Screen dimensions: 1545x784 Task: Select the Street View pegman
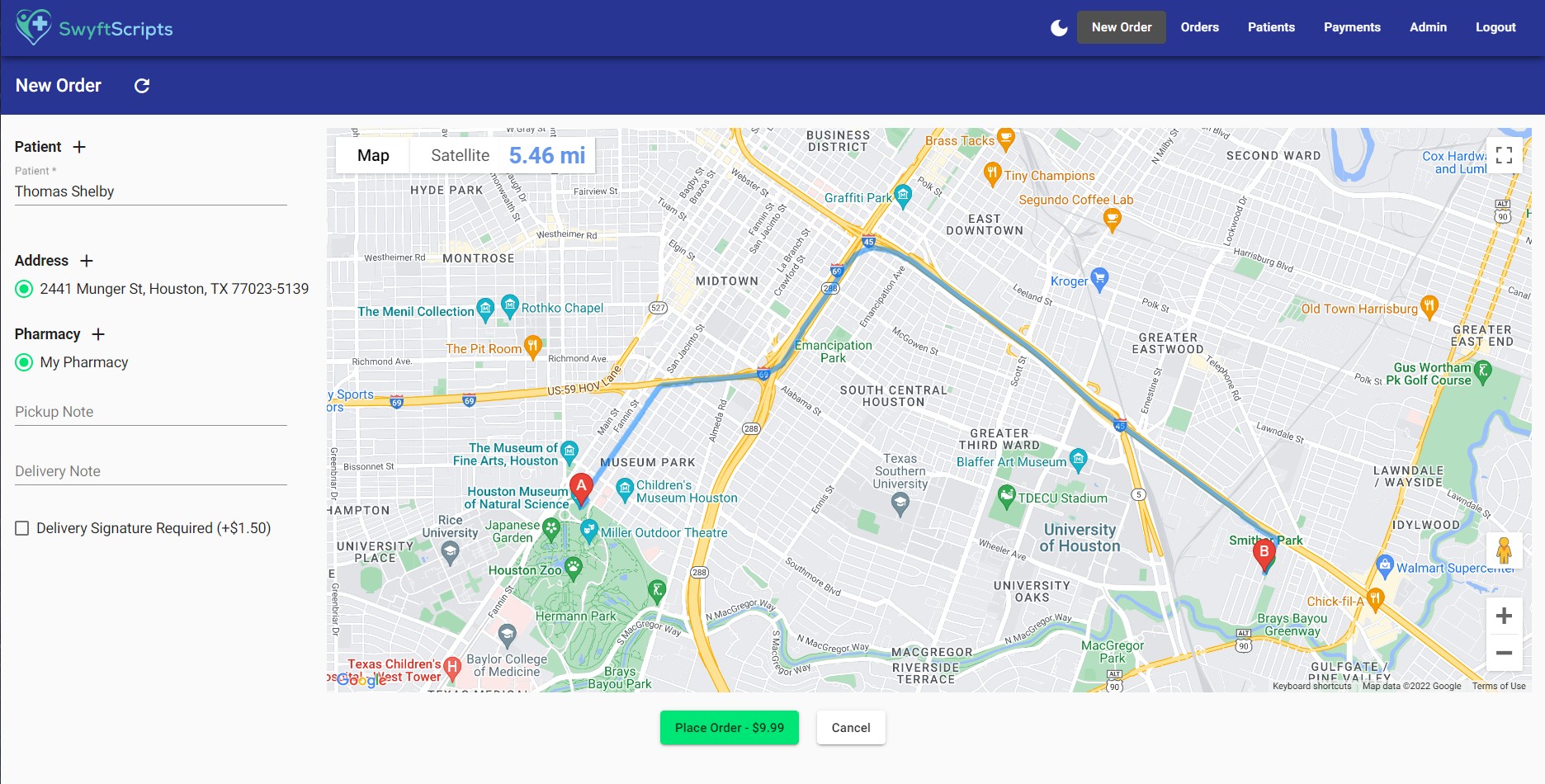1504,550
